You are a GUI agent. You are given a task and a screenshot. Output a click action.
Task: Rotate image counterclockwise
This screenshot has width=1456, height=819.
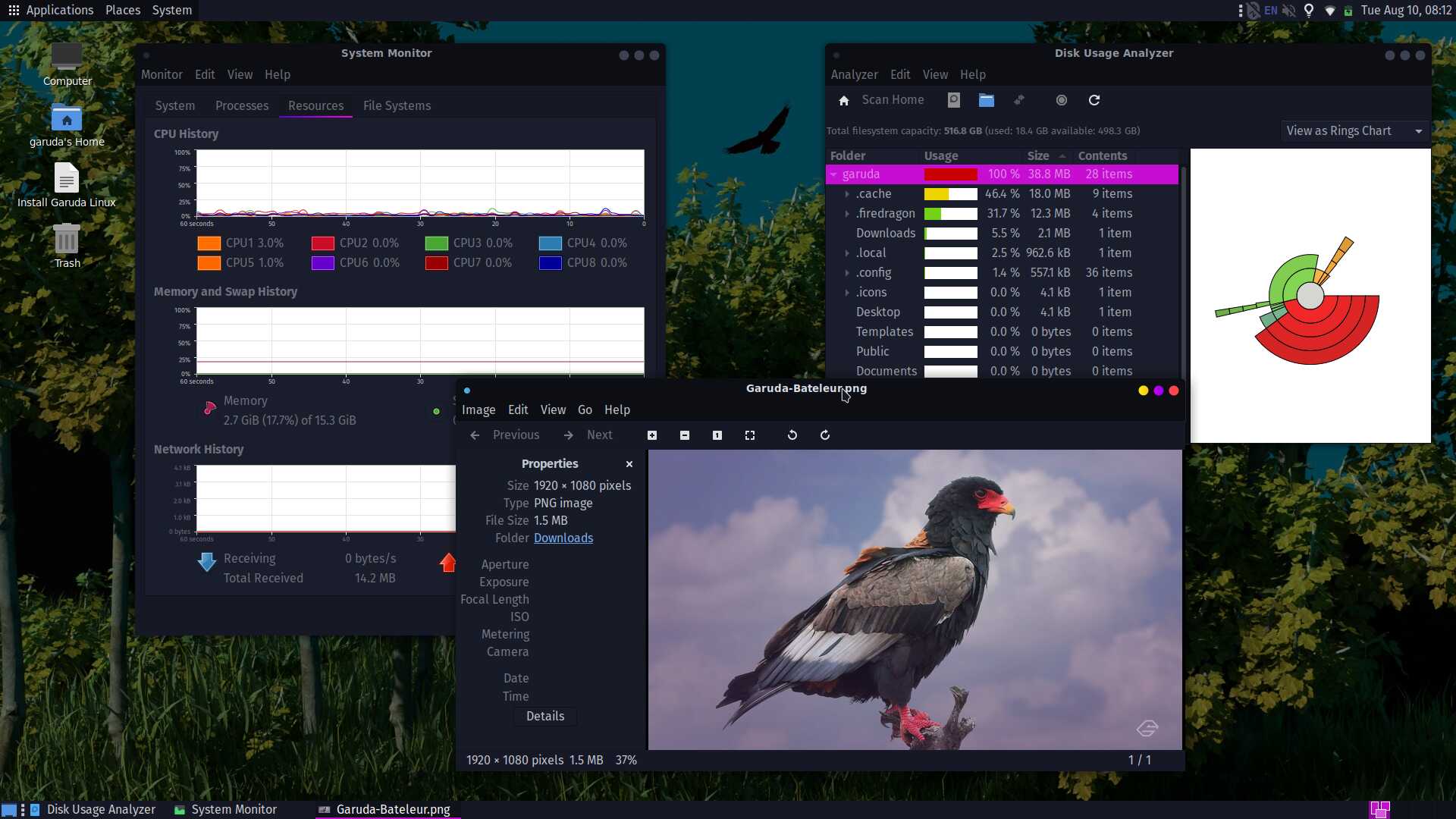(x=792, y=435)
